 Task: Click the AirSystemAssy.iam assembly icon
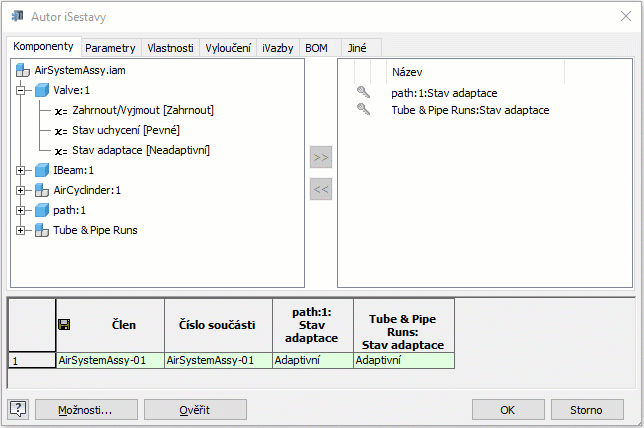pyautogui.click(x=23, y=70)
